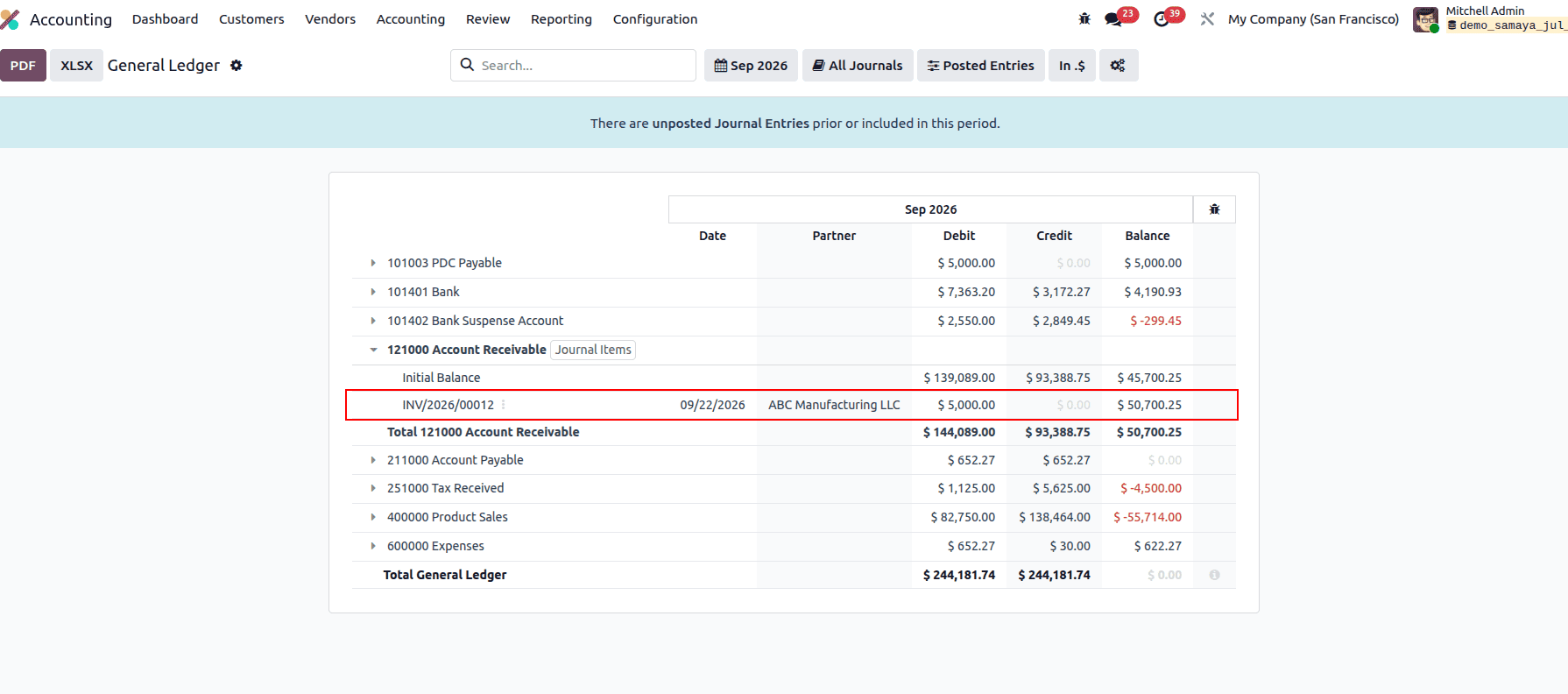Expand 251000 Tax Received row
This screenshot has width=1568, height=694.
coord(373,488)
